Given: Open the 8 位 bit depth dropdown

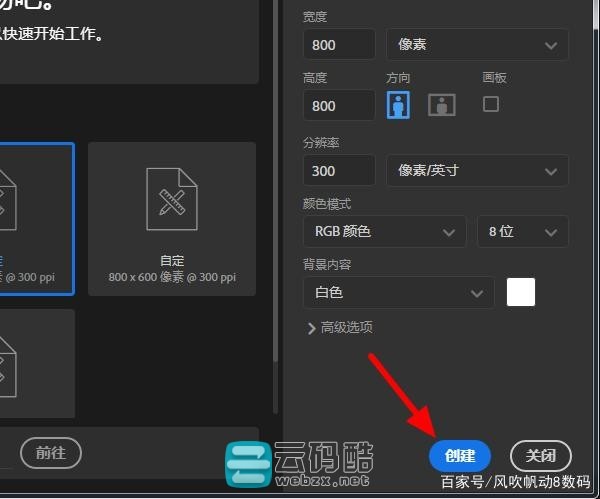Looking at the screenshot, I should [522, 231].
